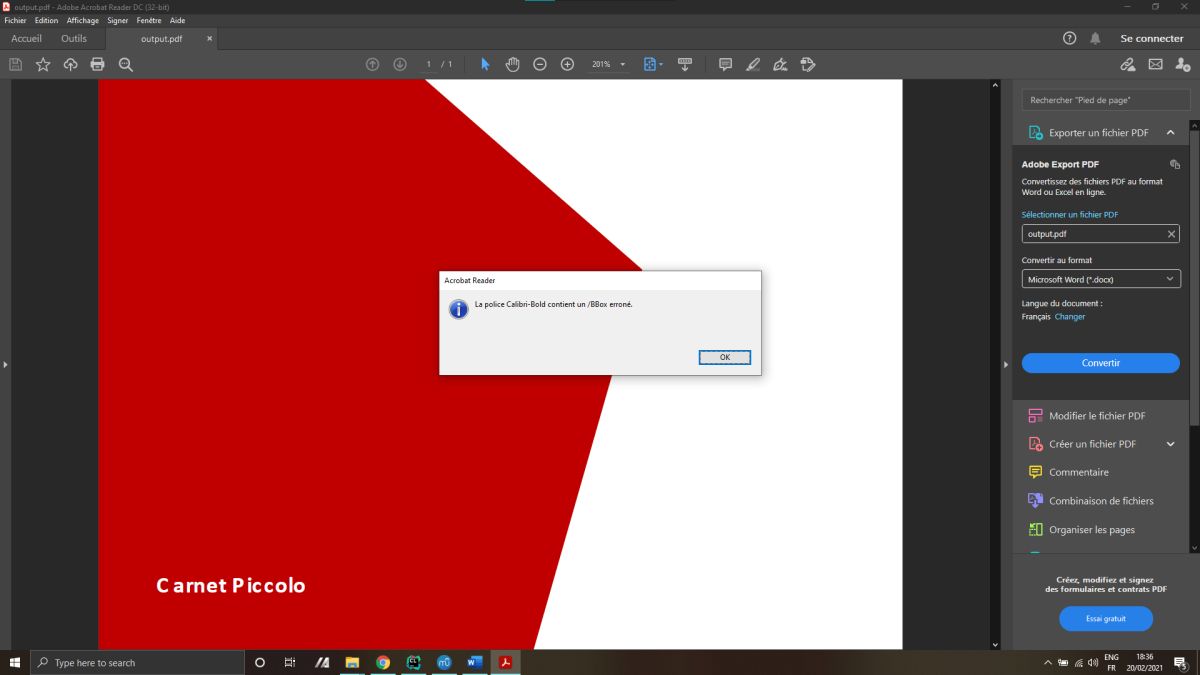This screenshot has height=675, width=1200.
Task: Open the Aide menu
Action: [177, 20]
